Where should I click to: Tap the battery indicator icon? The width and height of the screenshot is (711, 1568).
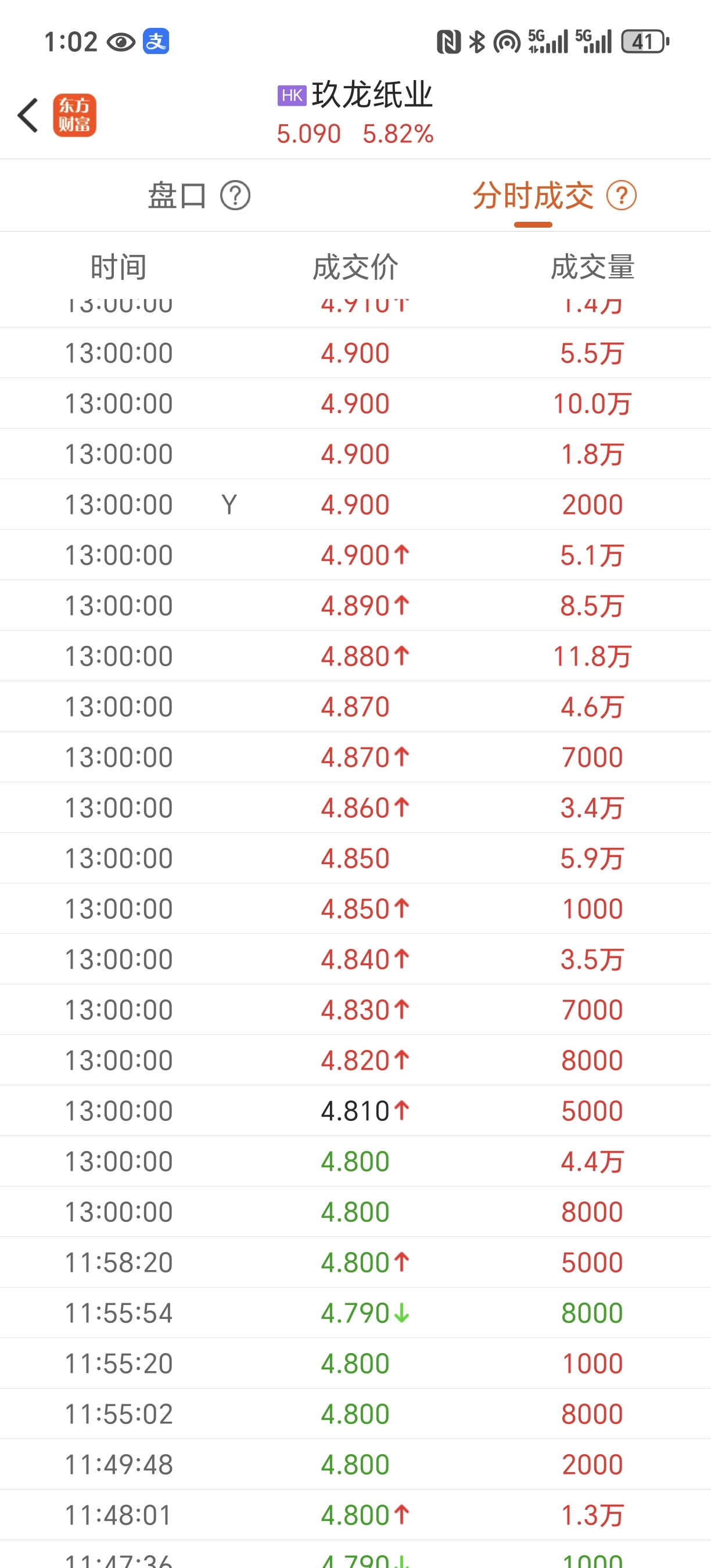coord(645,42)
